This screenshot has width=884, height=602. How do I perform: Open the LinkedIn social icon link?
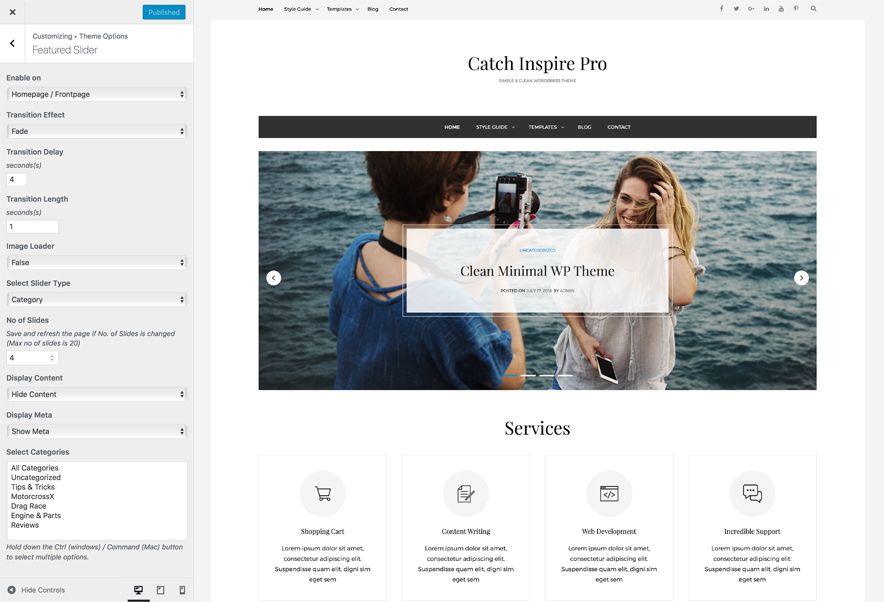point(766,9)
